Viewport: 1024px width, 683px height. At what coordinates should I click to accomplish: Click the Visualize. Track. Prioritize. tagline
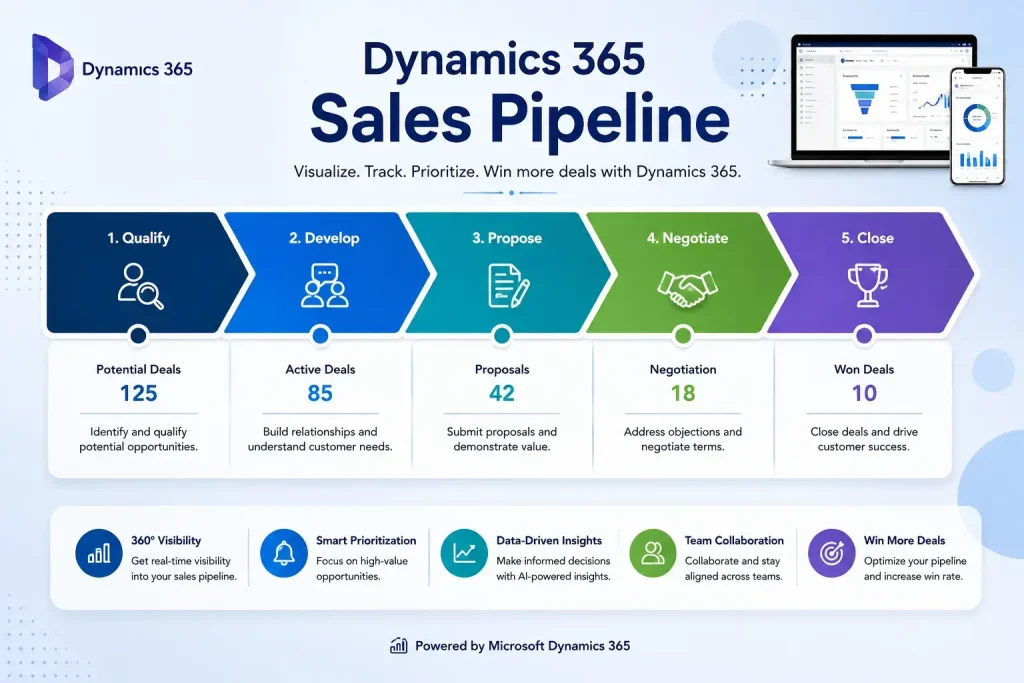tap(517, 172)
